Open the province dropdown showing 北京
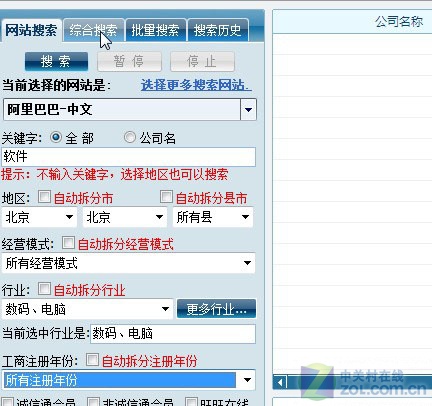The height and width of the screenshot is (406, 432). click(x=39, y=217)
